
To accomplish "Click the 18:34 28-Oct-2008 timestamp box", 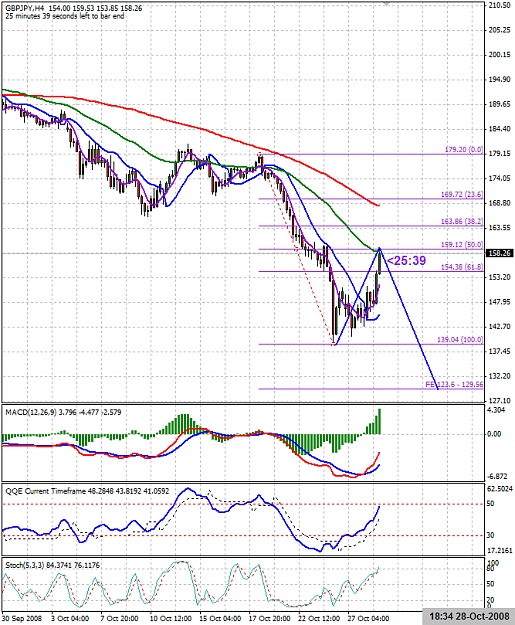I will coord(469,616).
